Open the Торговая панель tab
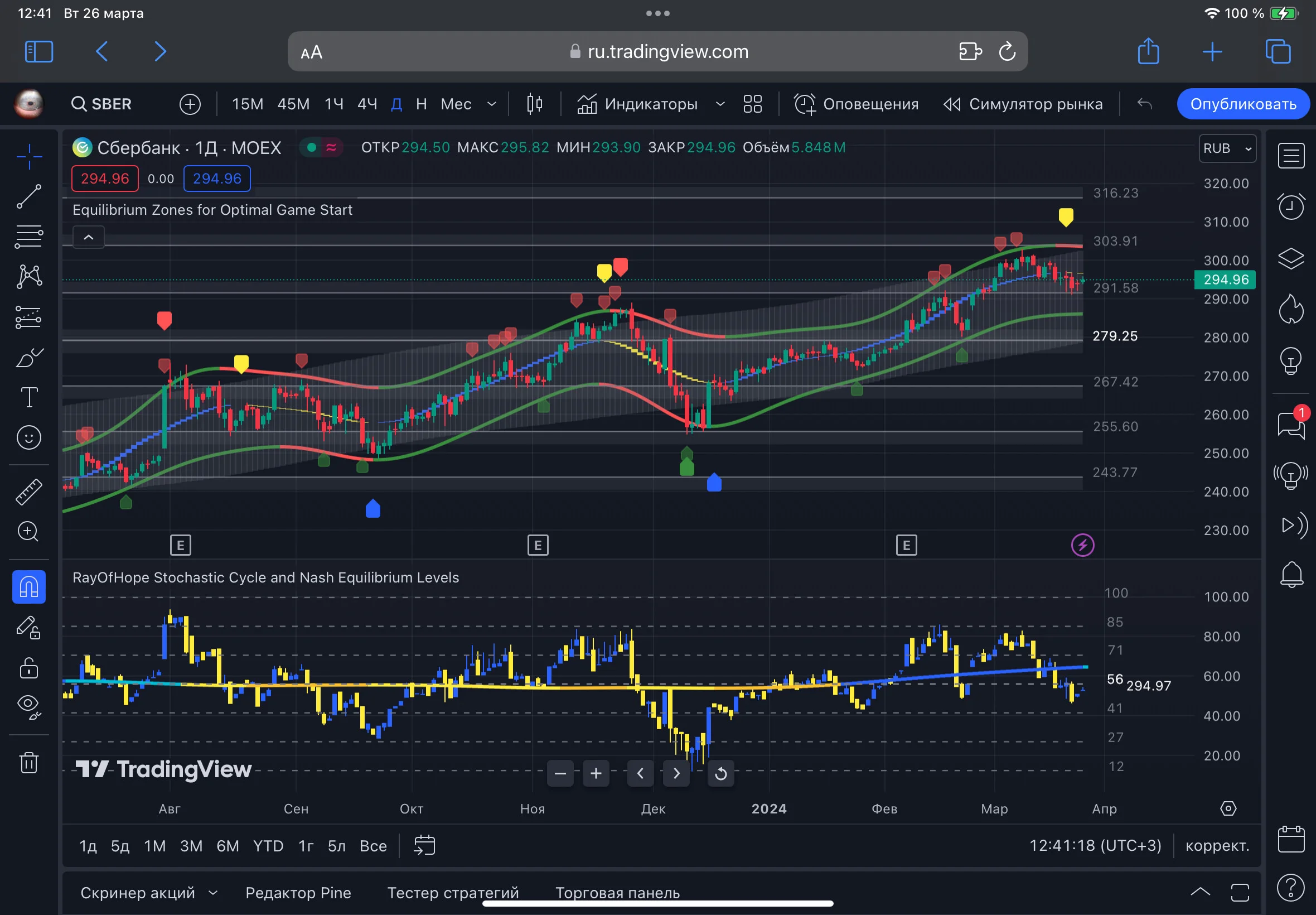1316x915 pixels. pos(617,893)
